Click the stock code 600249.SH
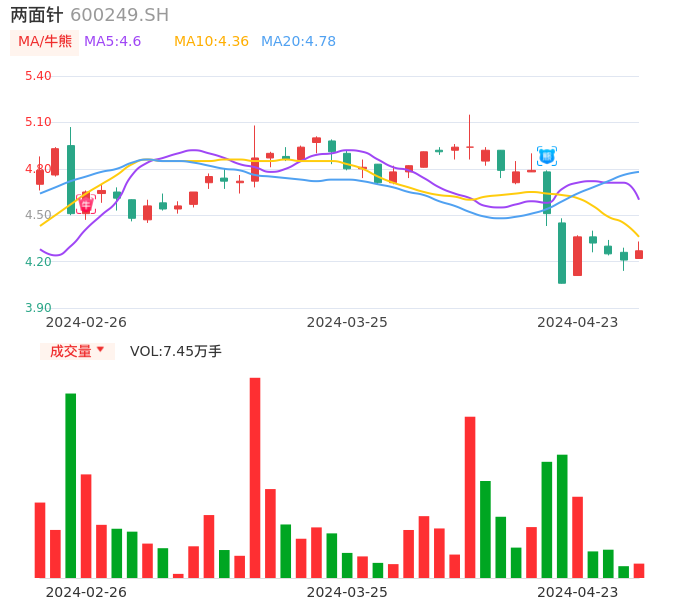Screen dimensions: 686x606 (119, 15)
